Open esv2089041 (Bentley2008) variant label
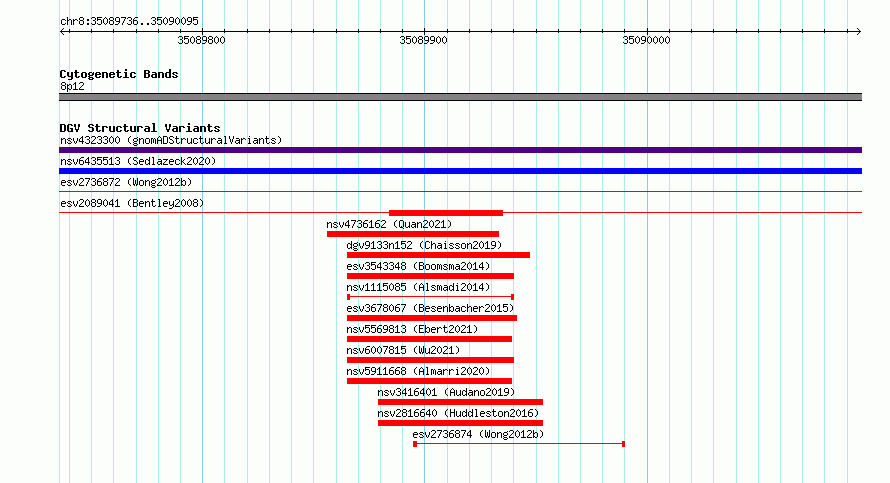 pos(132,203)
